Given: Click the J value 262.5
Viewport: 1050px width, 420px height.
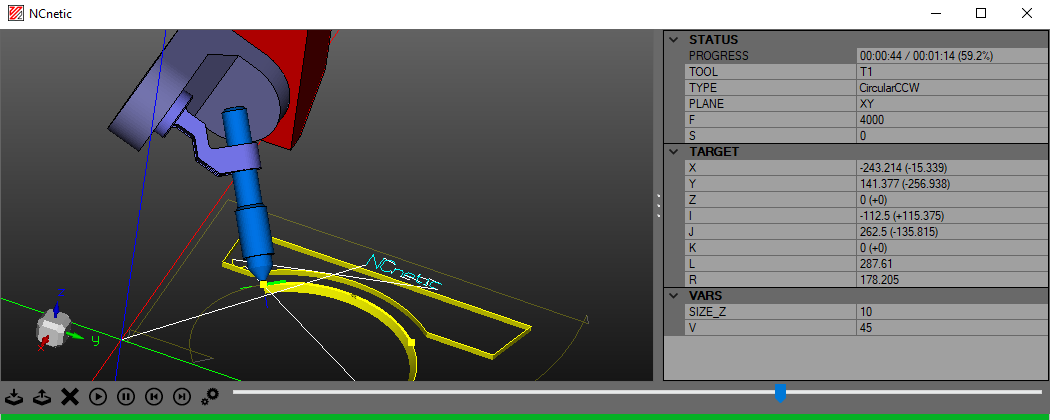Looking at the screenshot, I should (951, 232).
